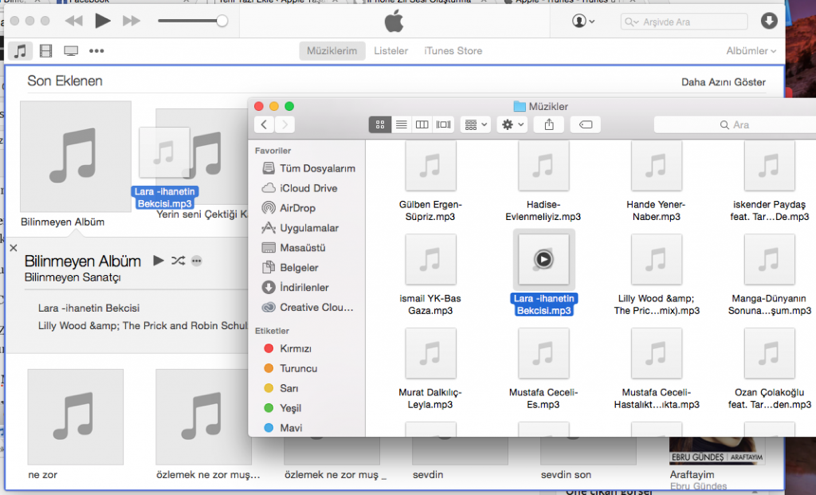
Task: Click the iTunes play button
Action: pyautogui.click(x=103, y=21)
